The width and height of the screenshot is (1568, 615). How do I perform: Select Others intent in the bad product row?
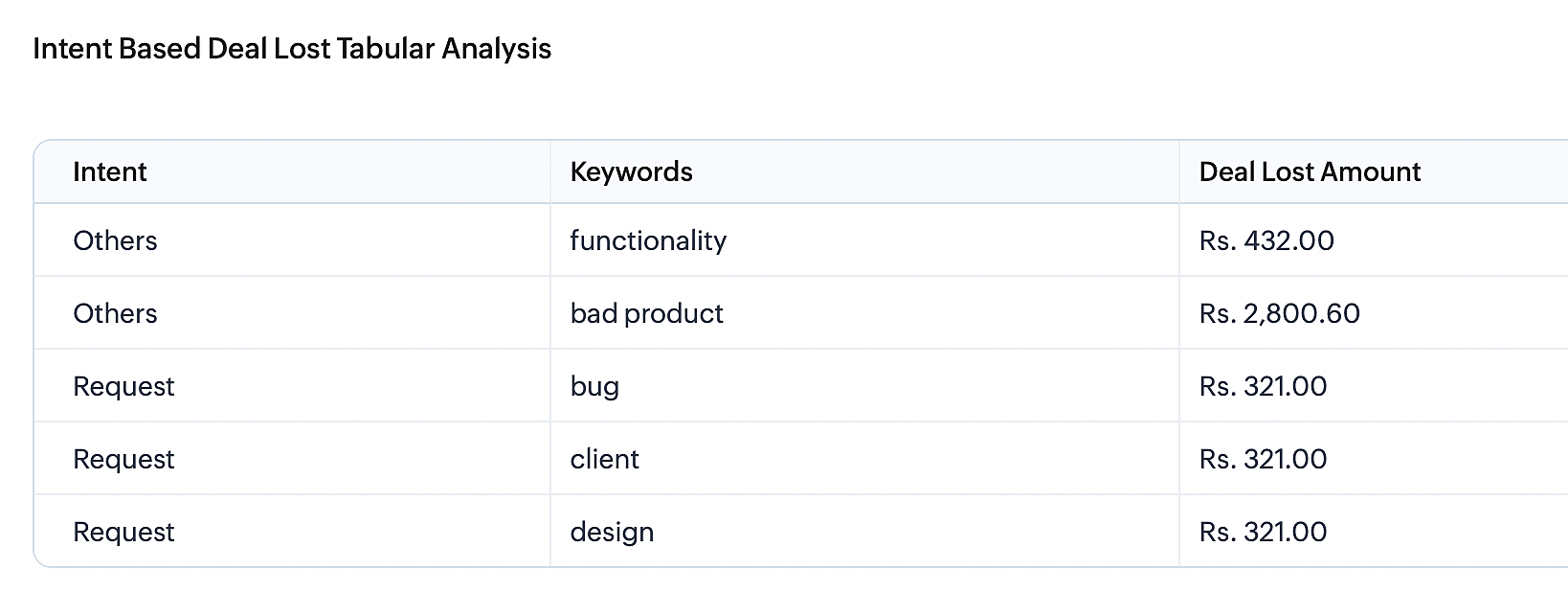tap(115, 313)
